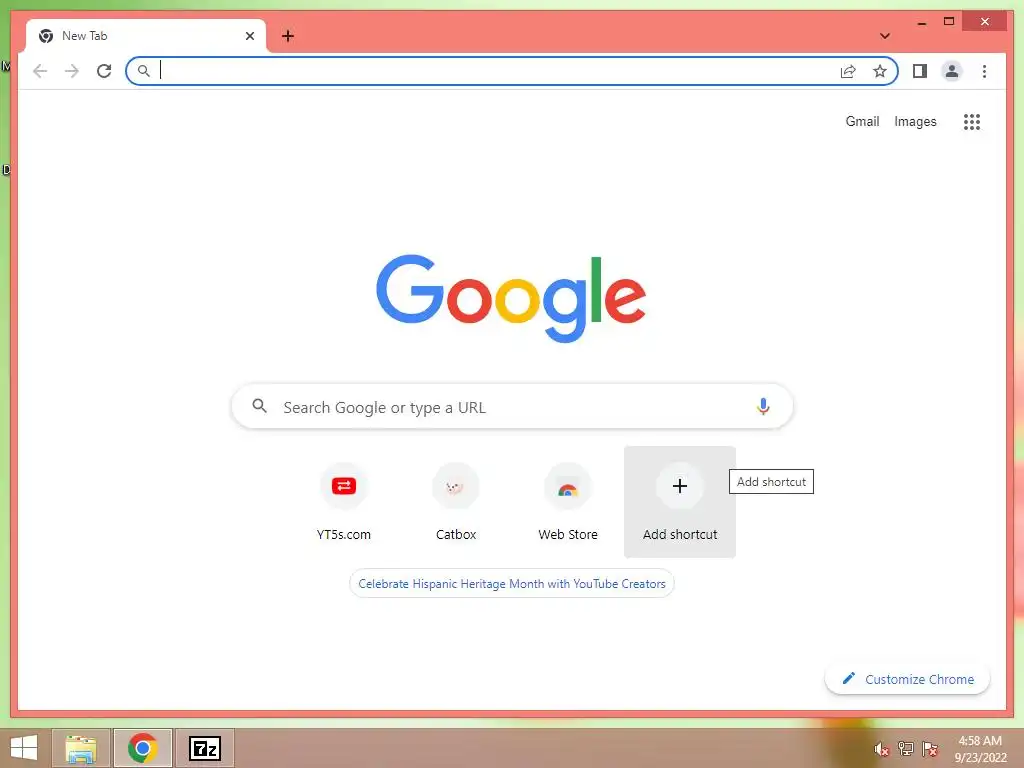Open File Explorer from the taskbar
The width and height of the screenshot is (1024, 768).
(x=81, y=748)
